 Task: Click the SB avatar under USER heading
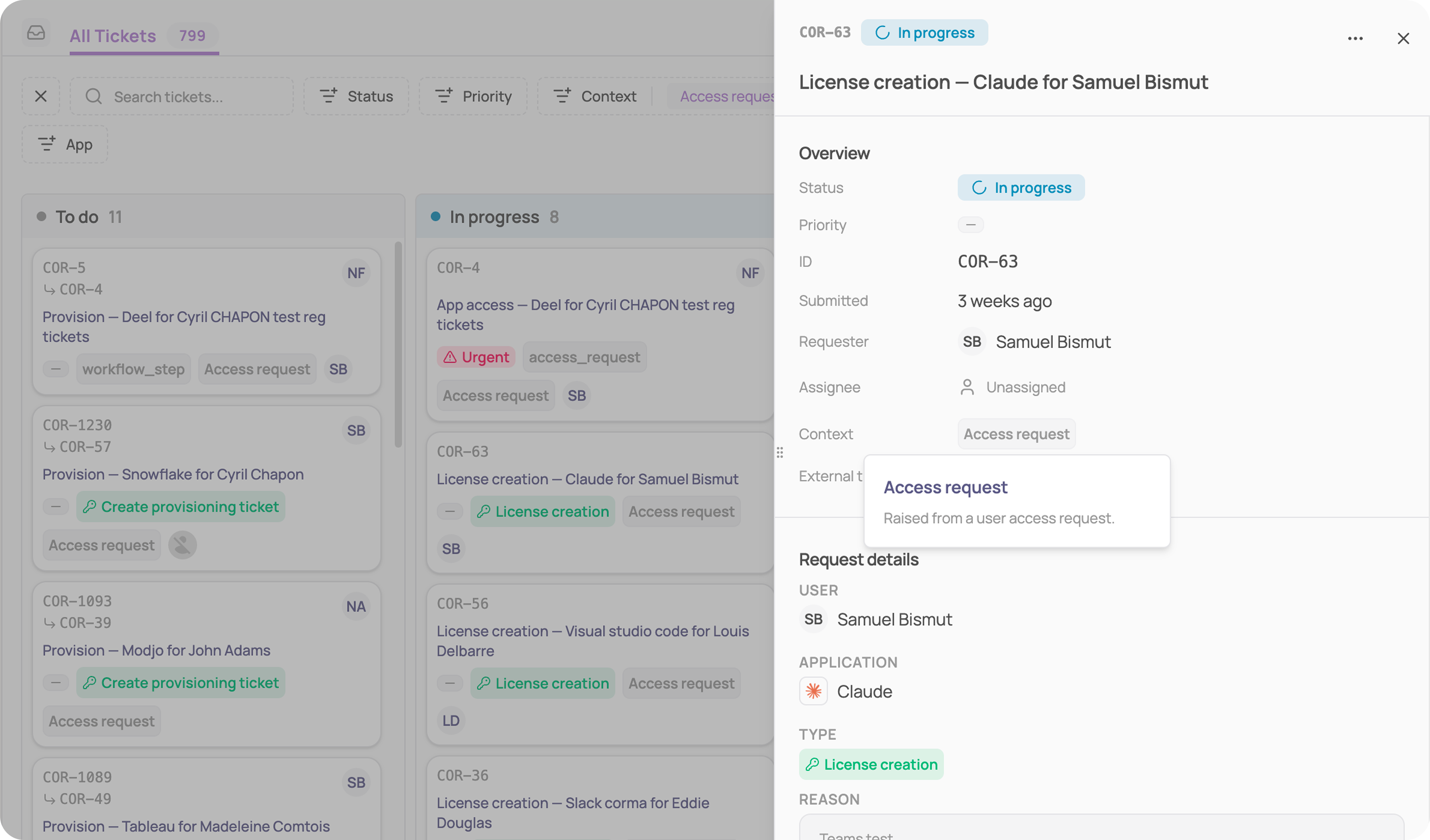coord(813,619)
